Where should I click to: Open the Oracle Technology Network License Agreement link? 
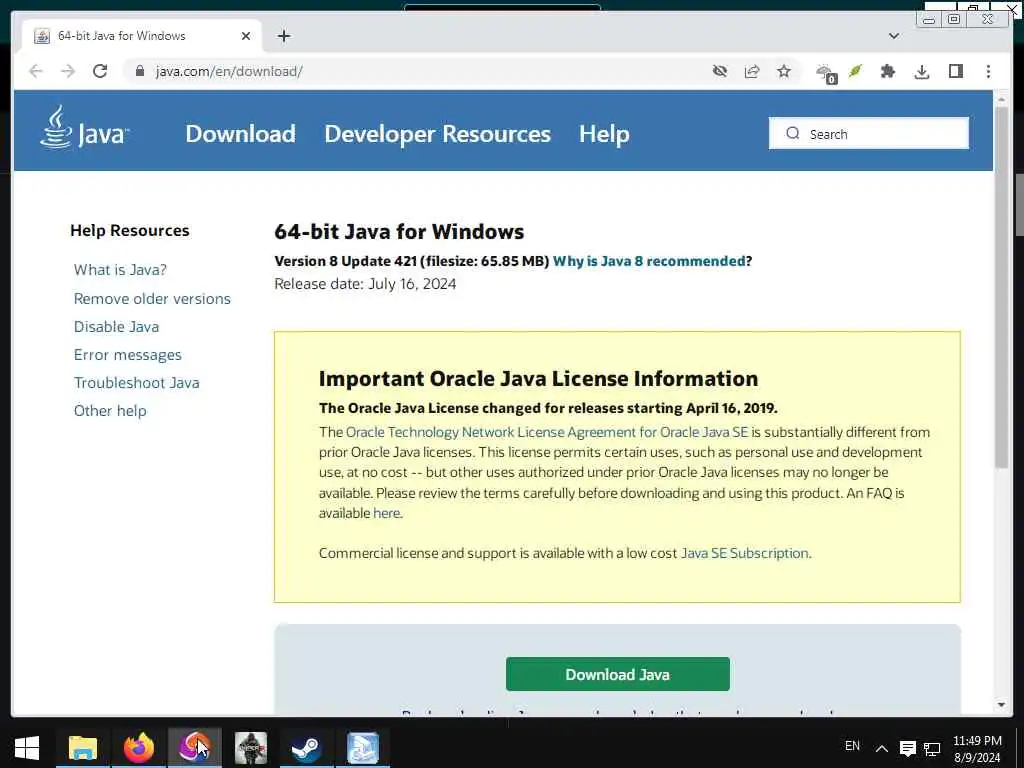[547, 432]
